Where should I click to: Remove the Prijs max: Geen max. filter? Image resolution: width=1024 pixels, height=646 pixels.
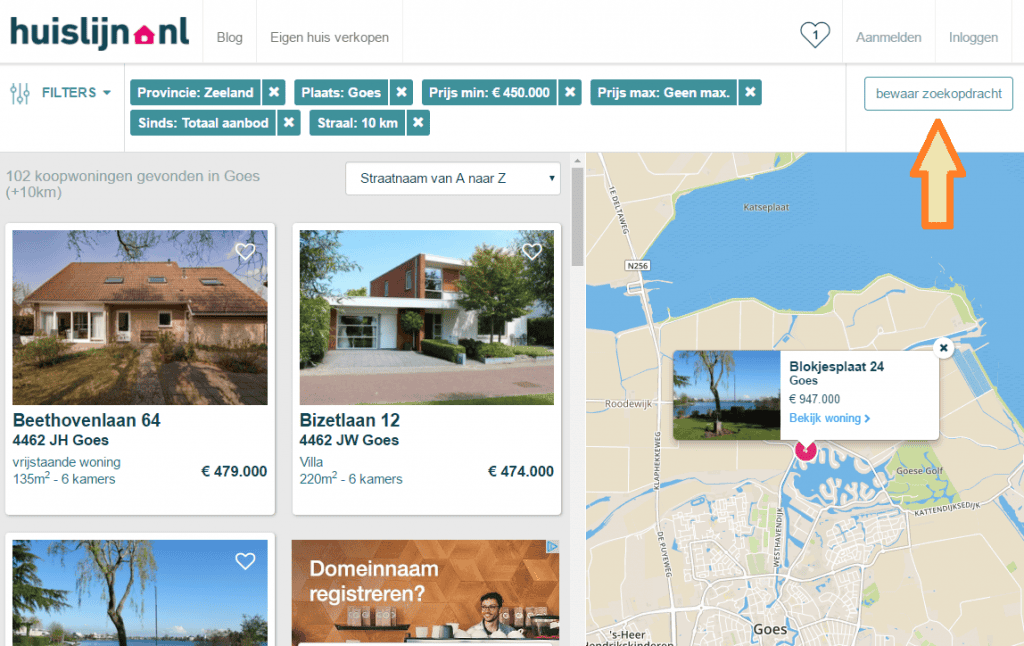pyautogui.click(x=750, y=92)
